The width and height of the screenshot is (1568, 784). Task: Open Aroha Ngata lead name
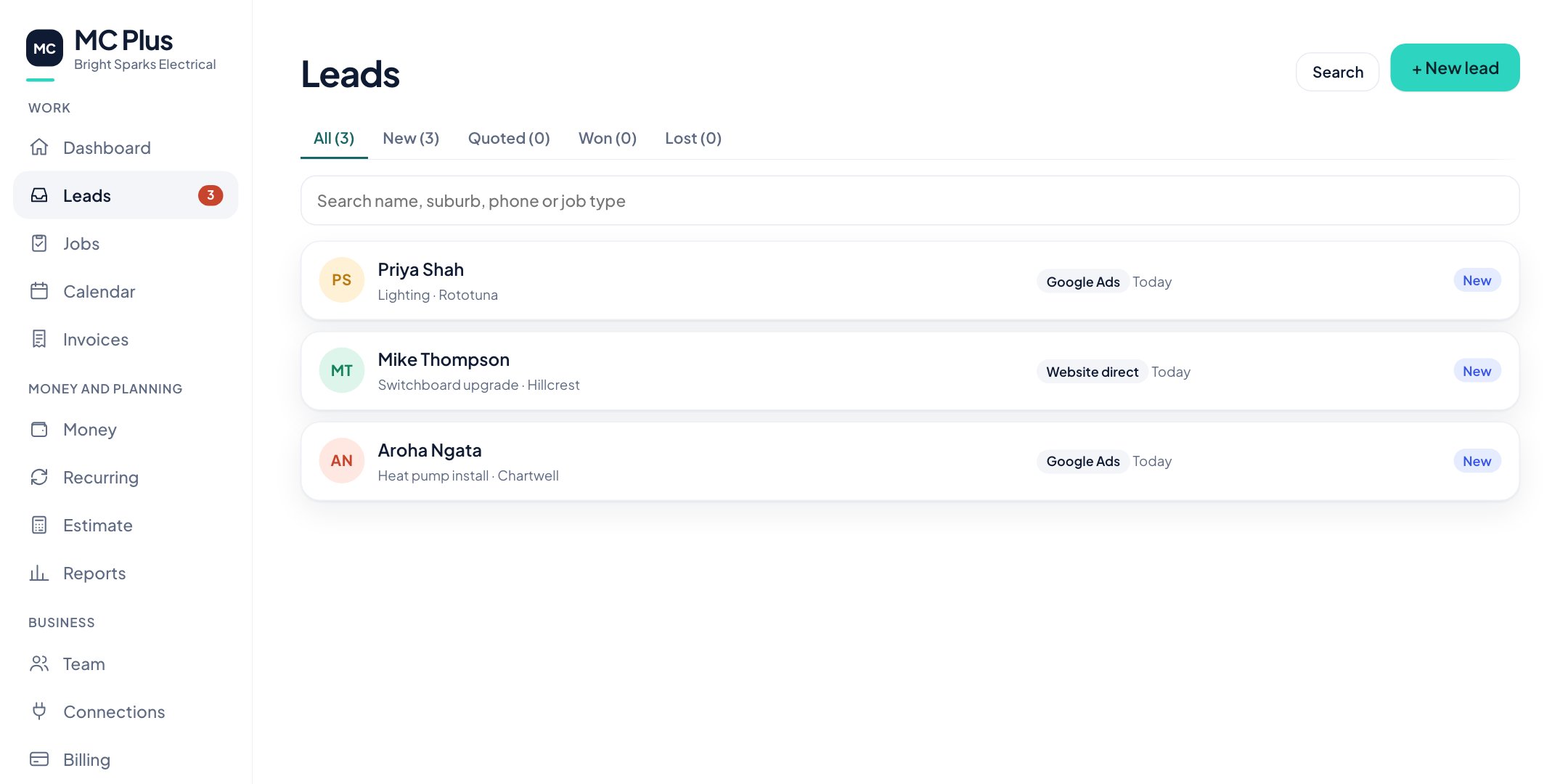pyautogui.click(x=430, y=450)
